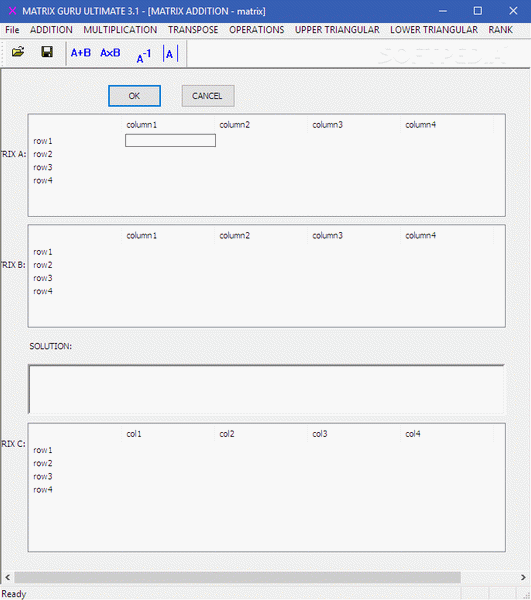Open the ADDITION menu
531x600 pixels.
click(51, 30)
